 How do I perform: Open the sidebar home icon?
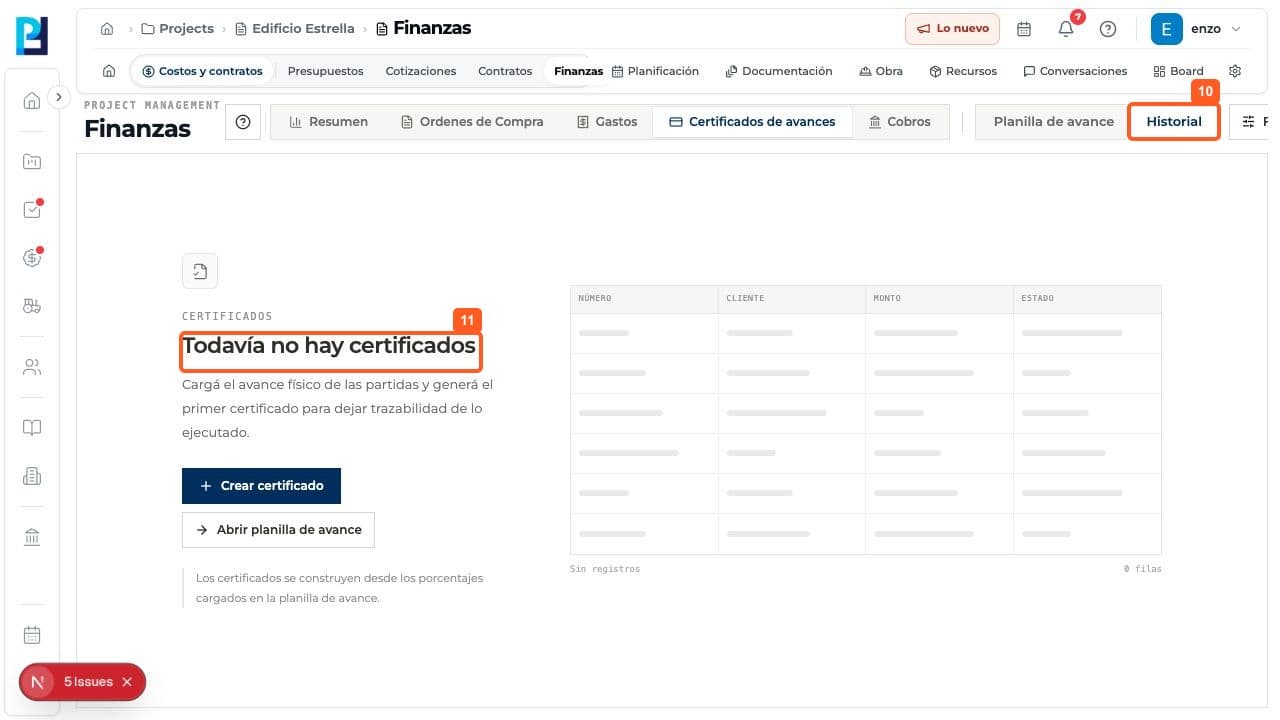click(32, 100)
